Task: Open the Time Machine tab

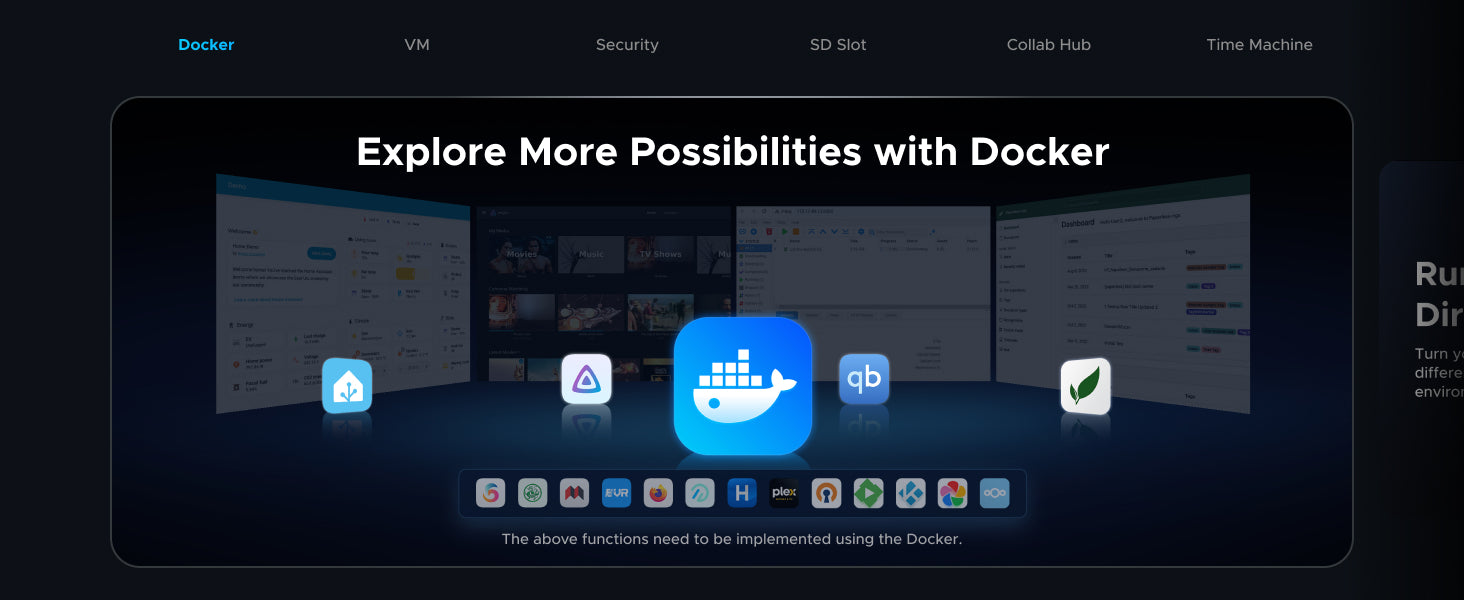Action: 1259,45
